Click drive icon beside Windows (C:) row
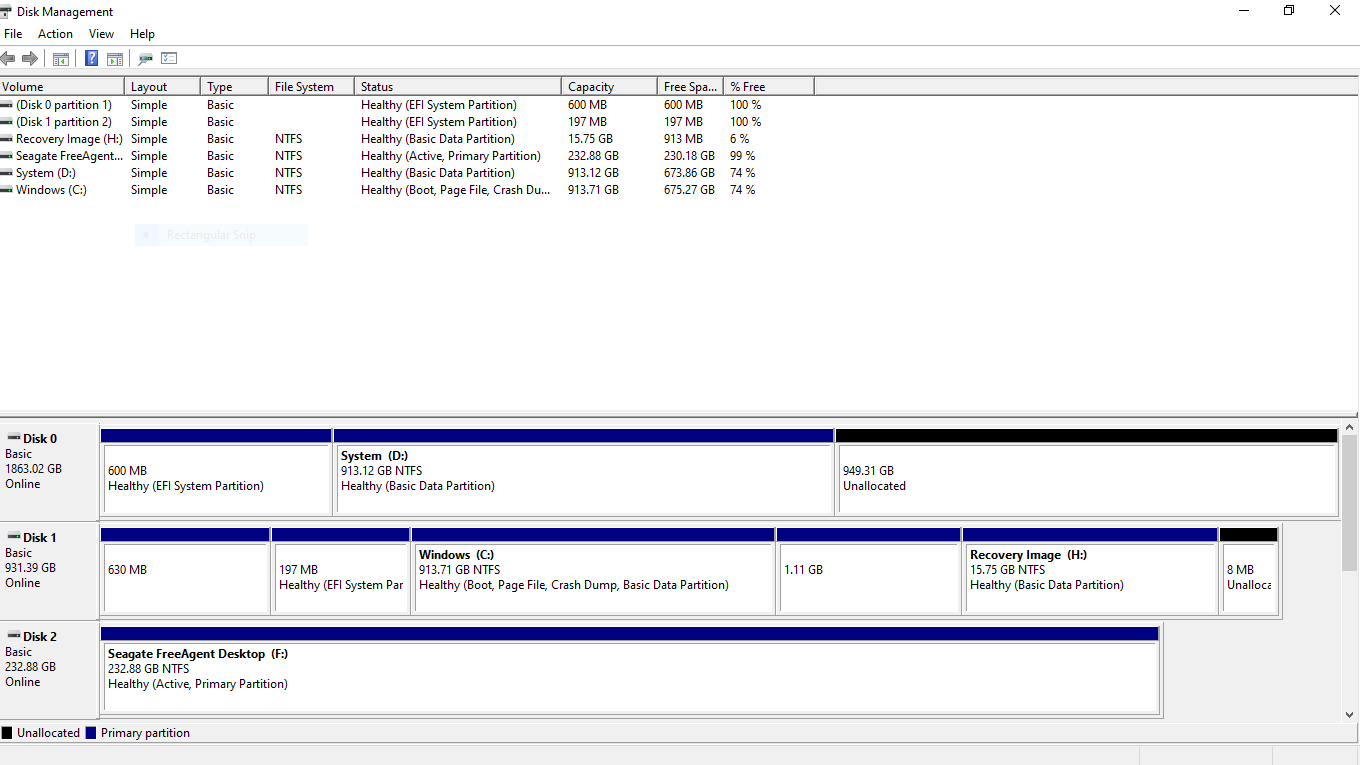1360x765 pixels. (7, 190)
